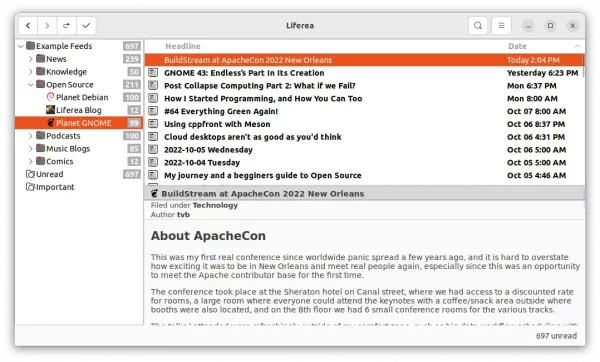Expand the News folder
This screenshot has height=362, width=600.
coord(31,59)
